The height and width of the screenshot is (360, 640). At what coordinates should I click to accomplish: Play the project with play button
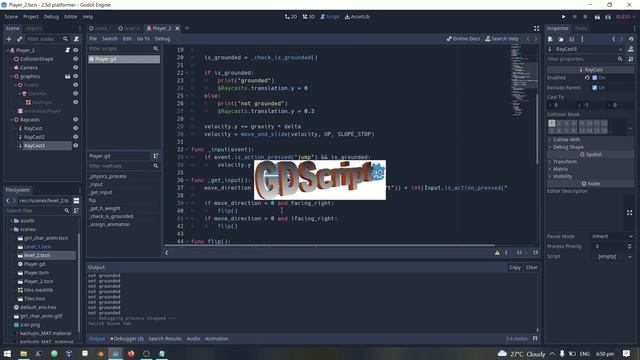pyautogui.click(x=563, y=17)
